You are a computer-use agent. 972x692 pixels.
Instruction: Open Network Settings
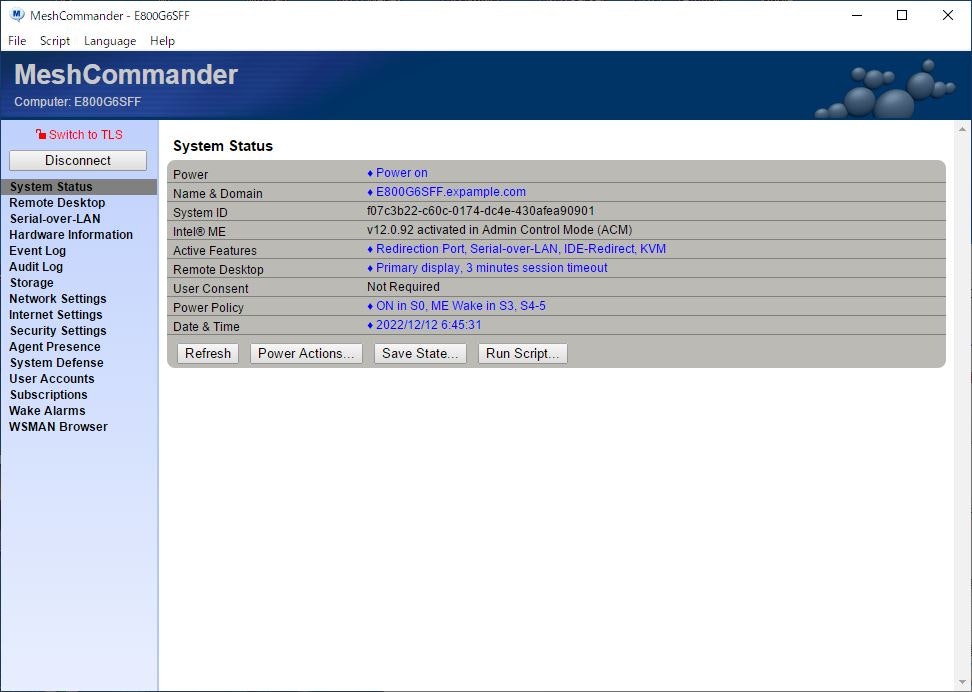(58, 299)
